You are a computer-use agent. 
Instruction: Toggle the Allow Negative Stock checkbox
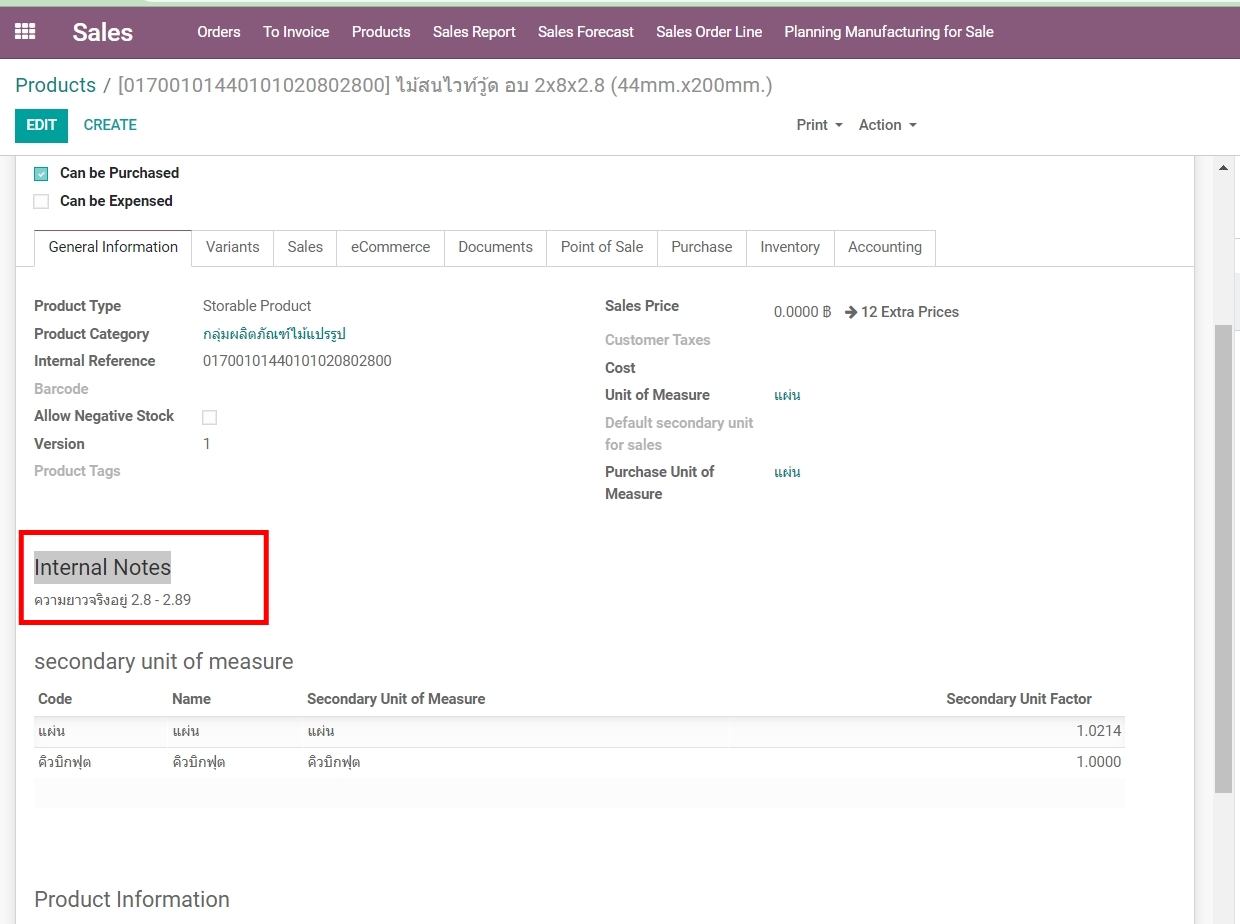pyautogui.click(x=209, y=417)
